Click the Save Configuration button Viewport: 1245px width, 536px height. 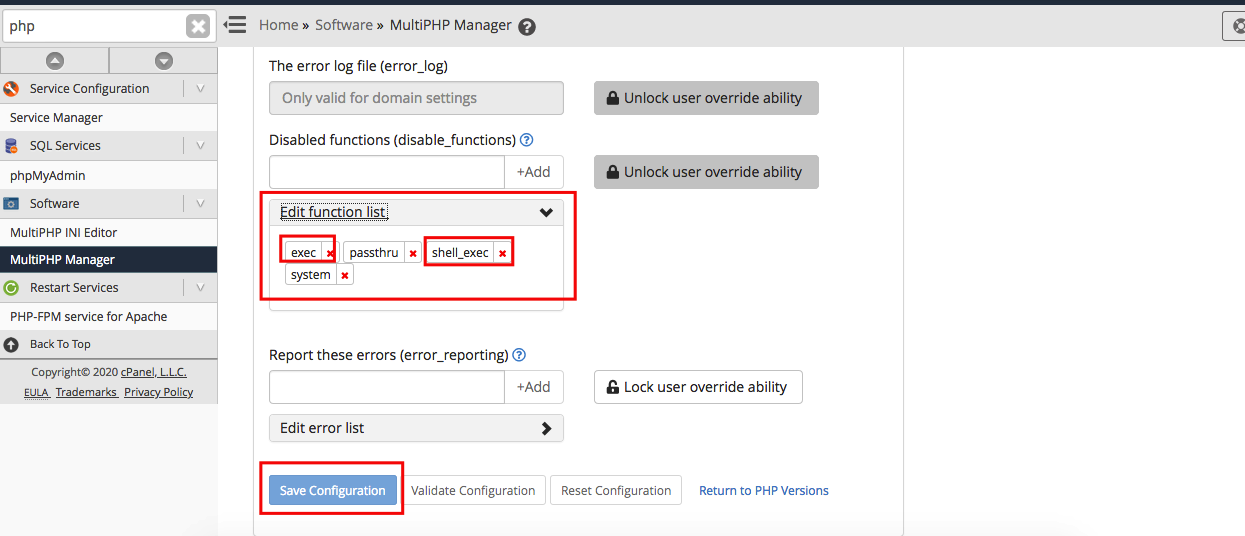pyautogui.click(x=332, y=490)
